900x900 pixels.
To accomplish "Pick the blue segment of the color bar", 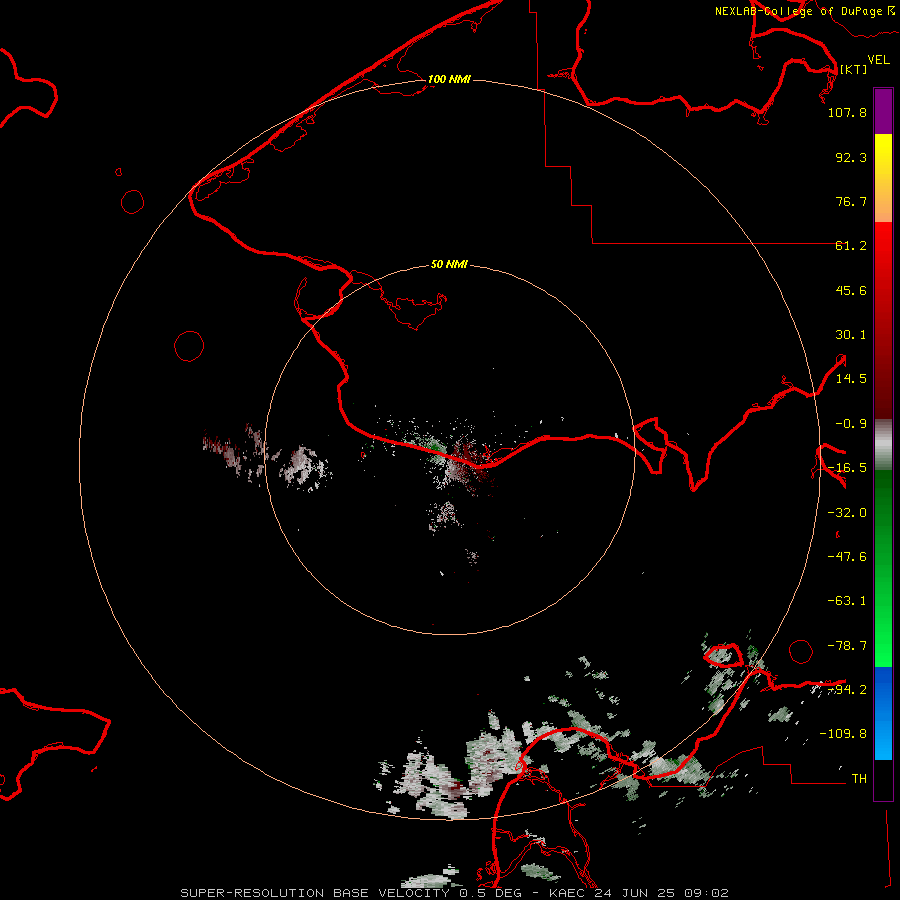I will tap(883, 713).
